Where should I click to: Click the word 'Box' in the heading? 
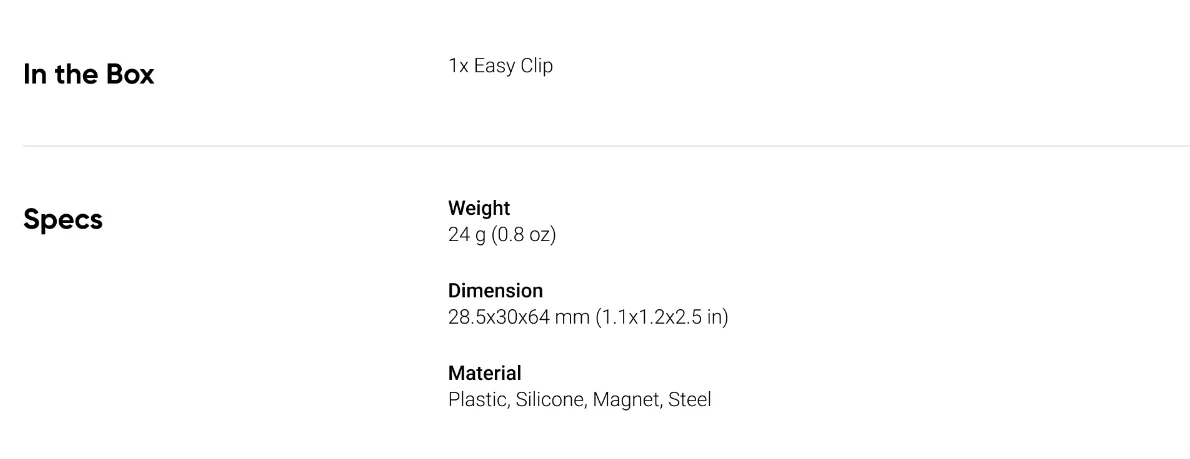[x=129, y=75]
